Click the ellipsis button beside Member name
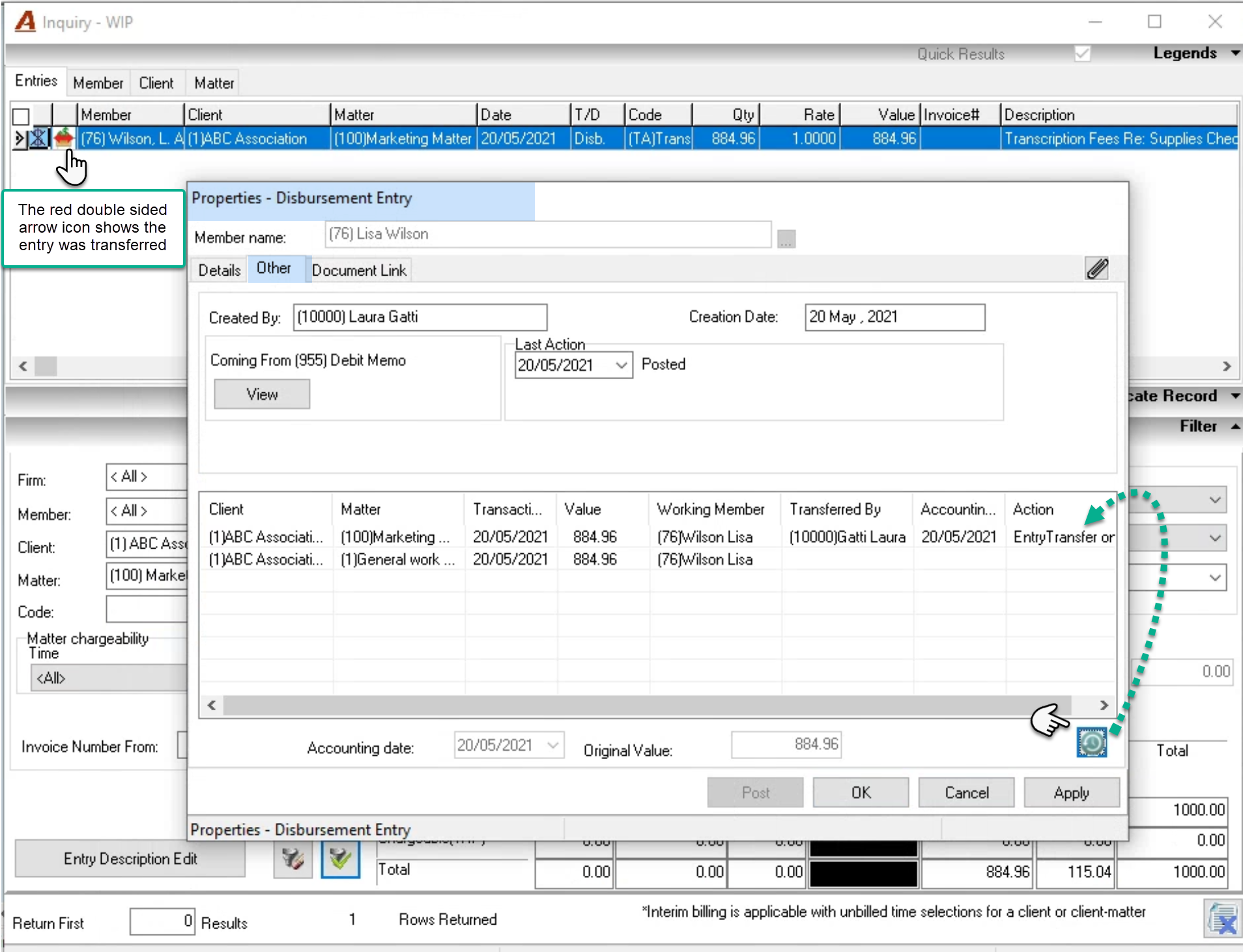 coord(786,238)
